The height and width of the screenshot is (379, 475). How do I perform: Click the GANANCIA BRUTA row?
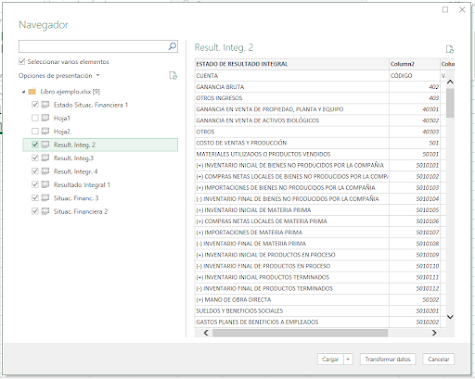(x=292, y=87)
